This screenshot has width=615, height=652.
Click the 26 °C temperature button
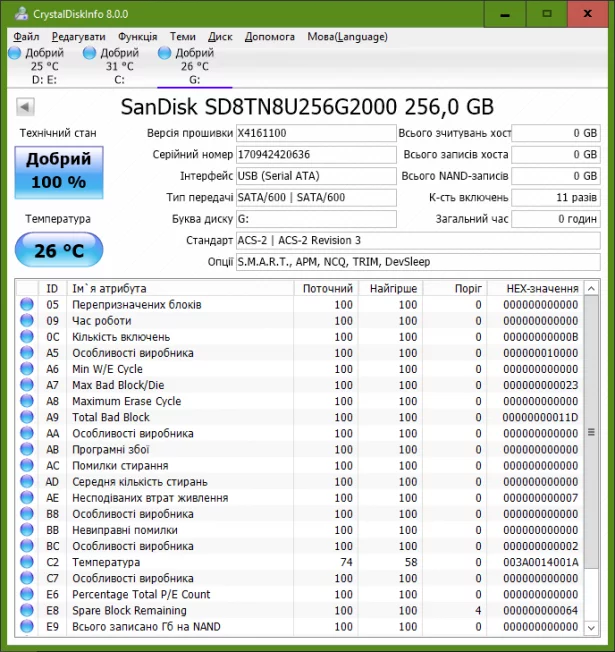[58, 250]
